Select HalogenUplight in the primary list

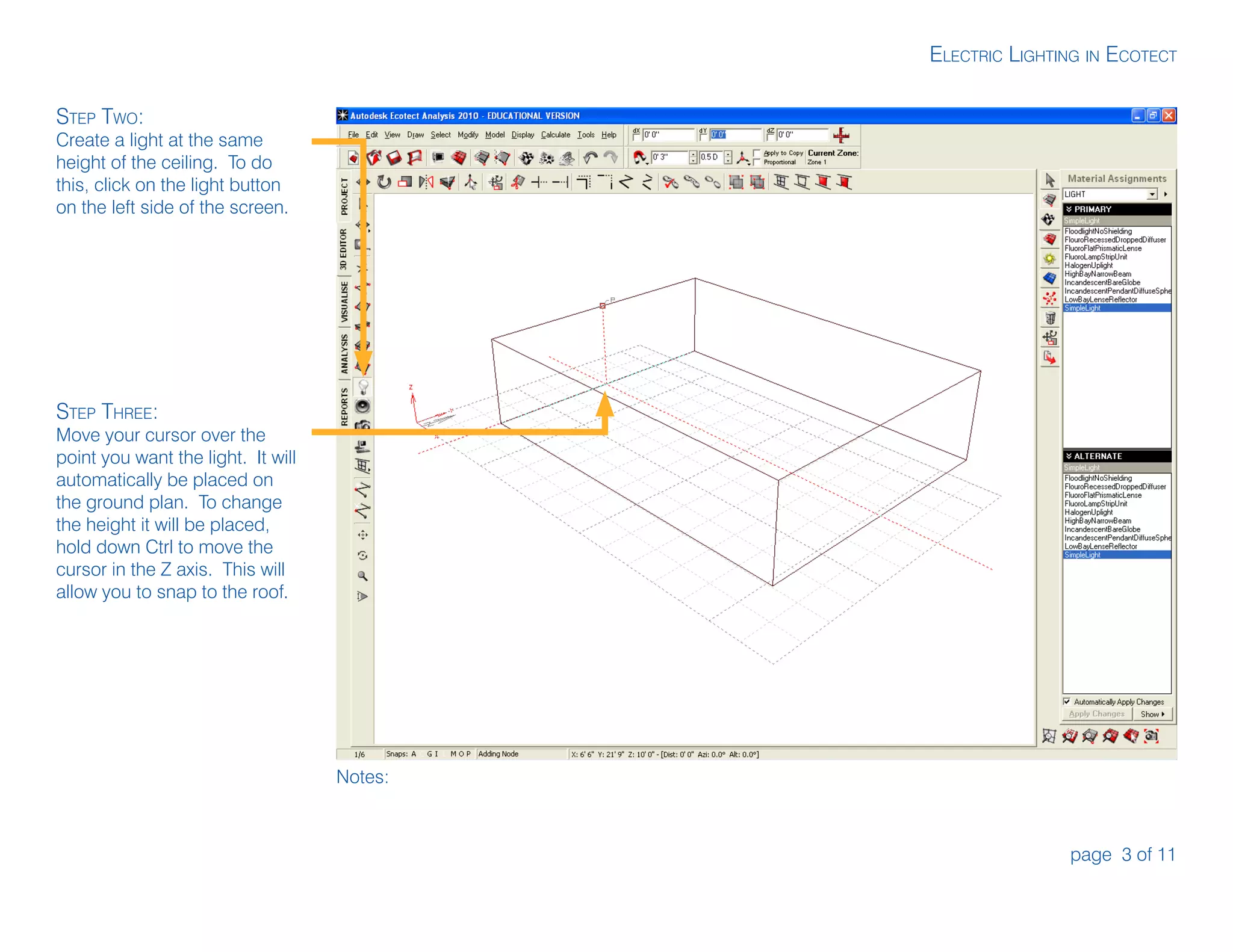(1088, 265)
